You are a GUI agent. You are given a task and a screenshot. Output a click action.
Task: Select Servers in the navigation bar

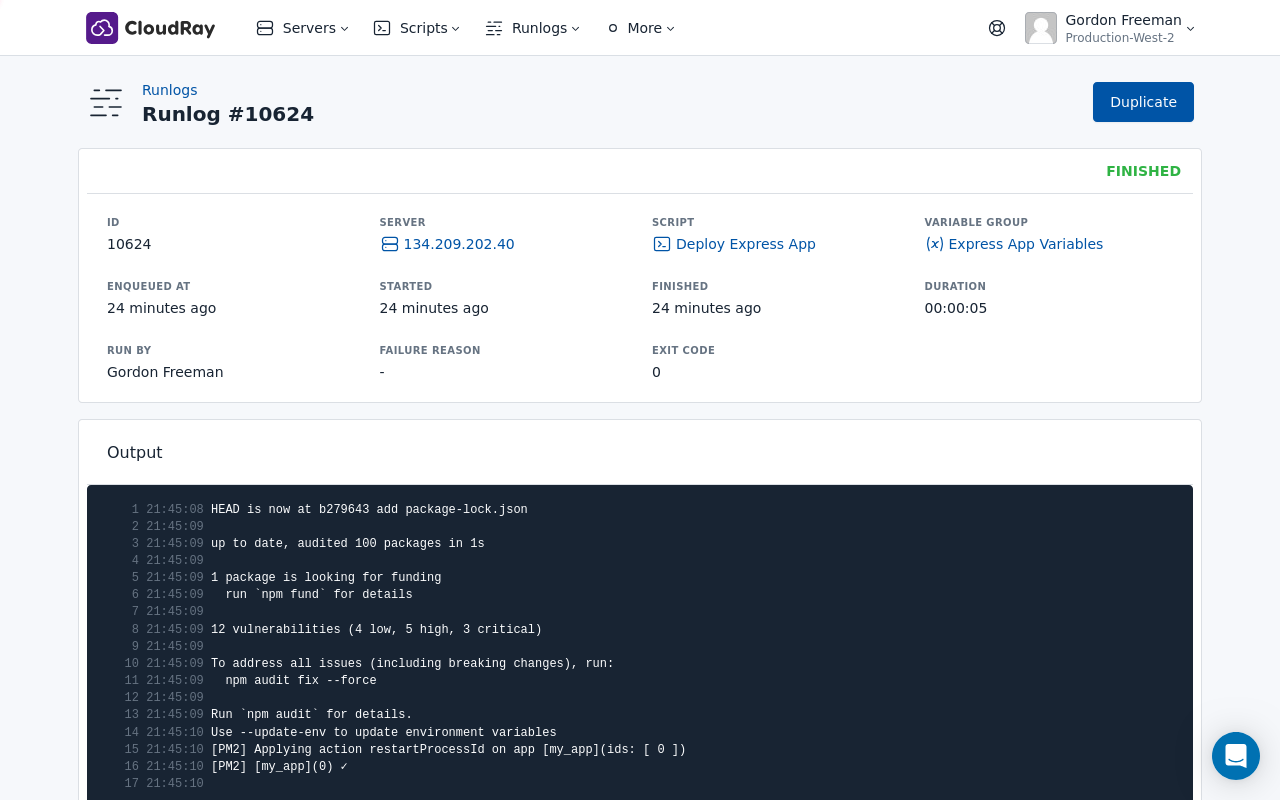point(307,28)
